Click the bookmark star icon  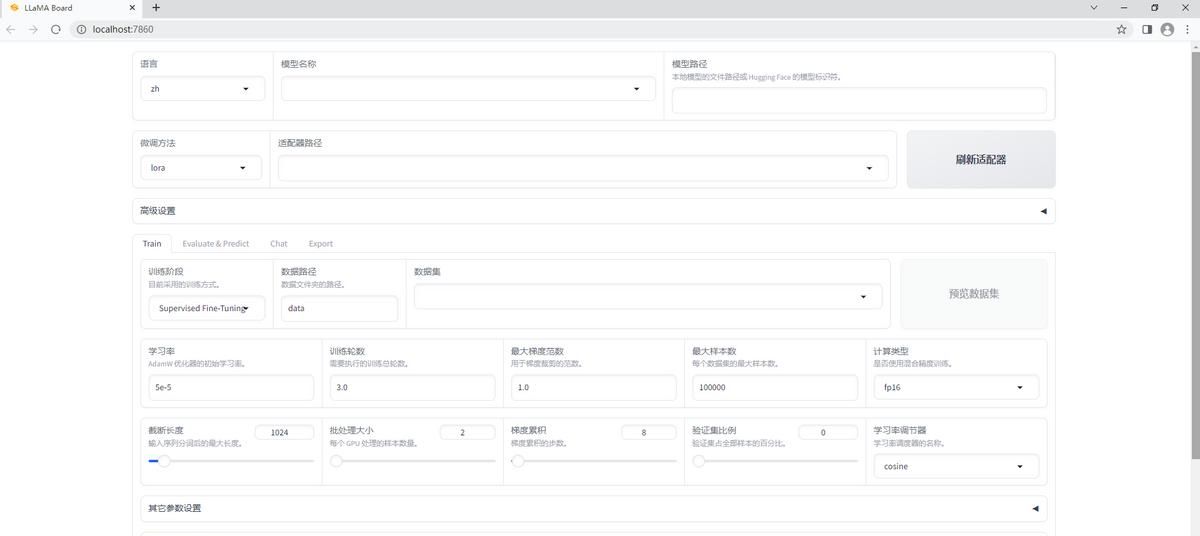pyautogui.click(x=1122, y=29)
